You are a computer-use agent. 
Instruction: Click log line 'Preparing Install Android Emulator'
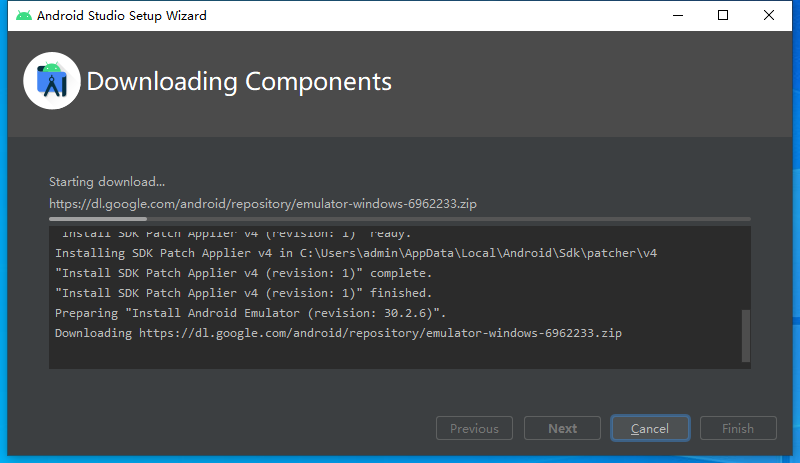251,313
